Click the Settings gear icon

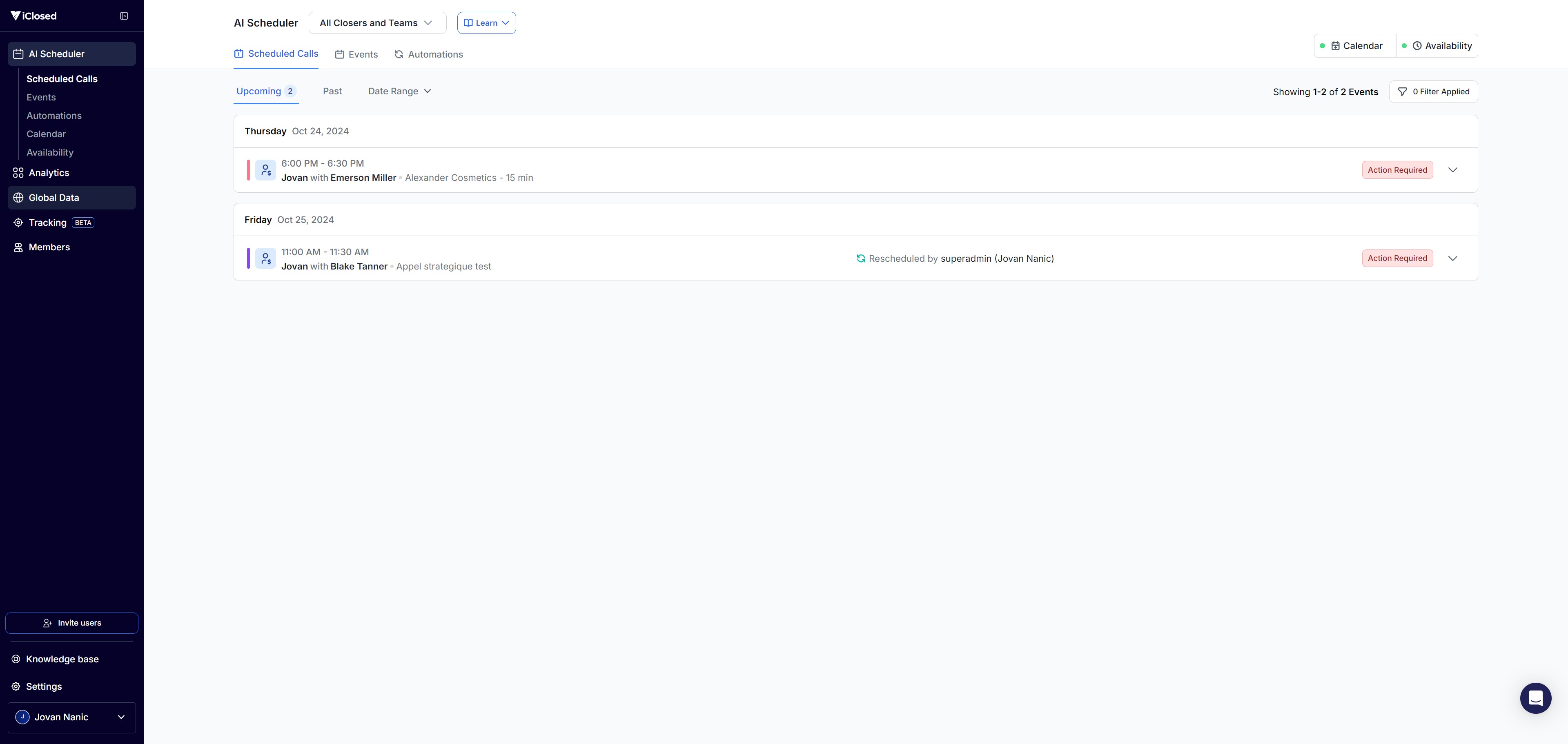(x=16, y=686)
